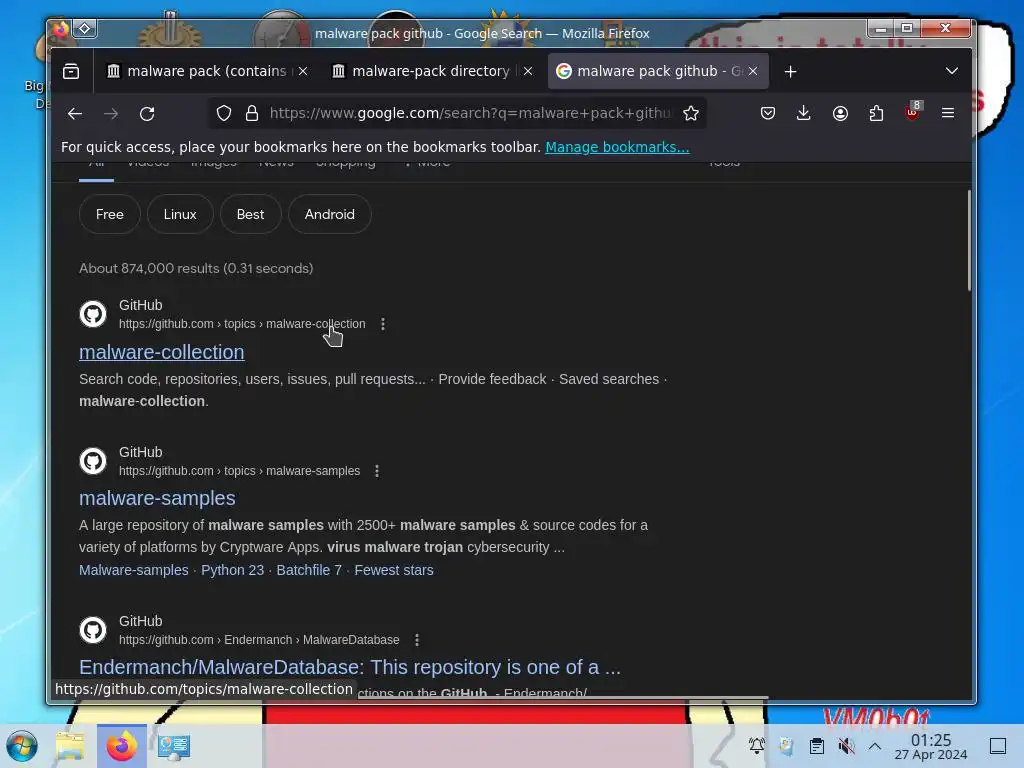
Task: Open the Endermanch/MalwareDatabase result link
Action: coord(350,667)
